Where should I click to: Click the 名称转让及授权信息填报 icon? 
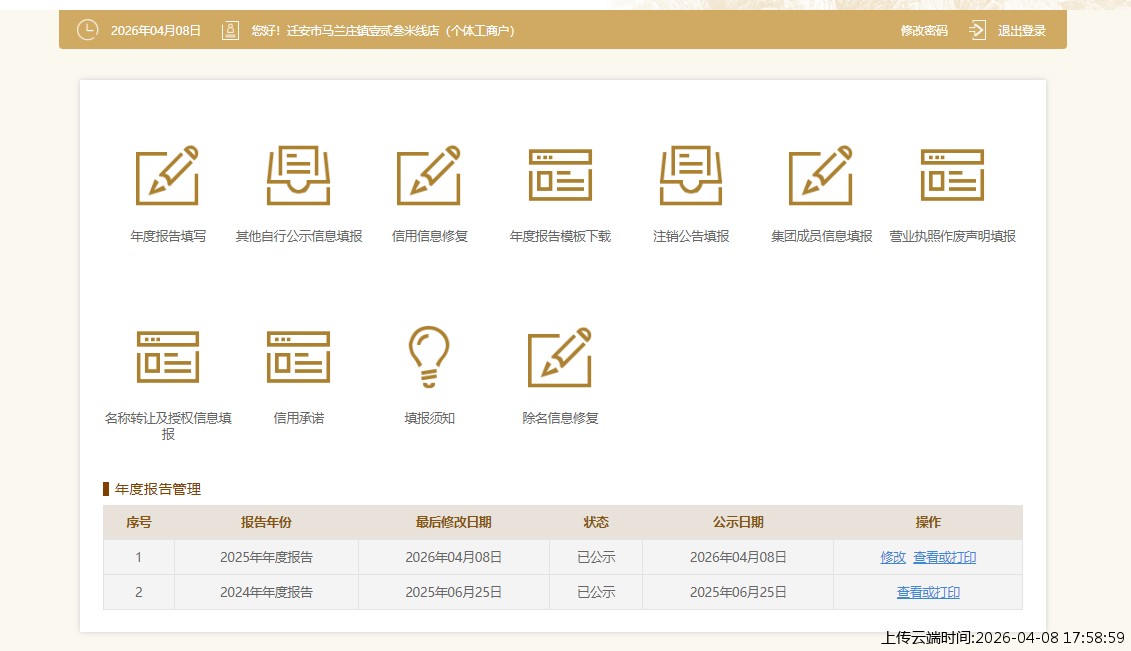click(167, 357)
